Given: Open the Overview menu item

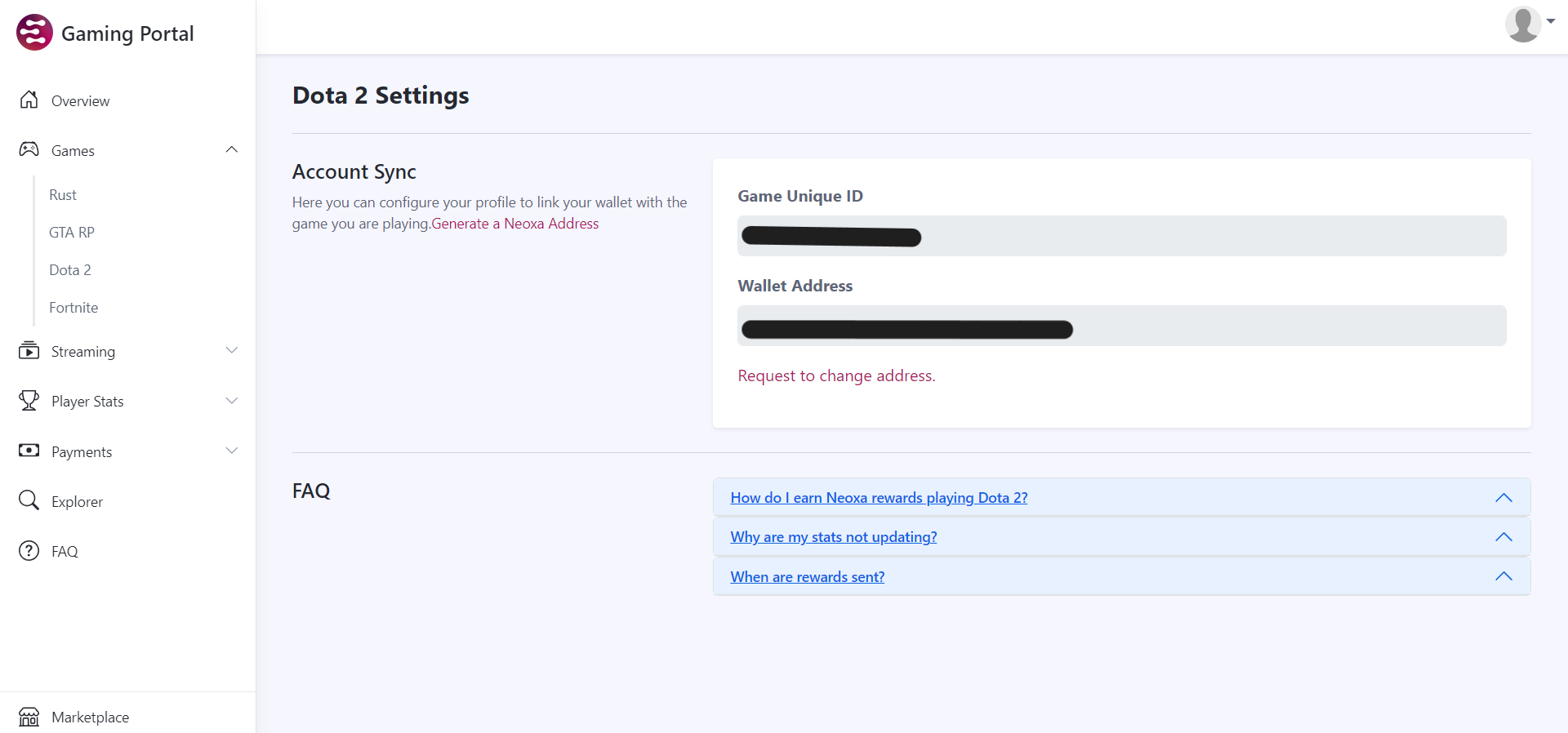Looking at the screenshot, I should [x=80, y=101].
